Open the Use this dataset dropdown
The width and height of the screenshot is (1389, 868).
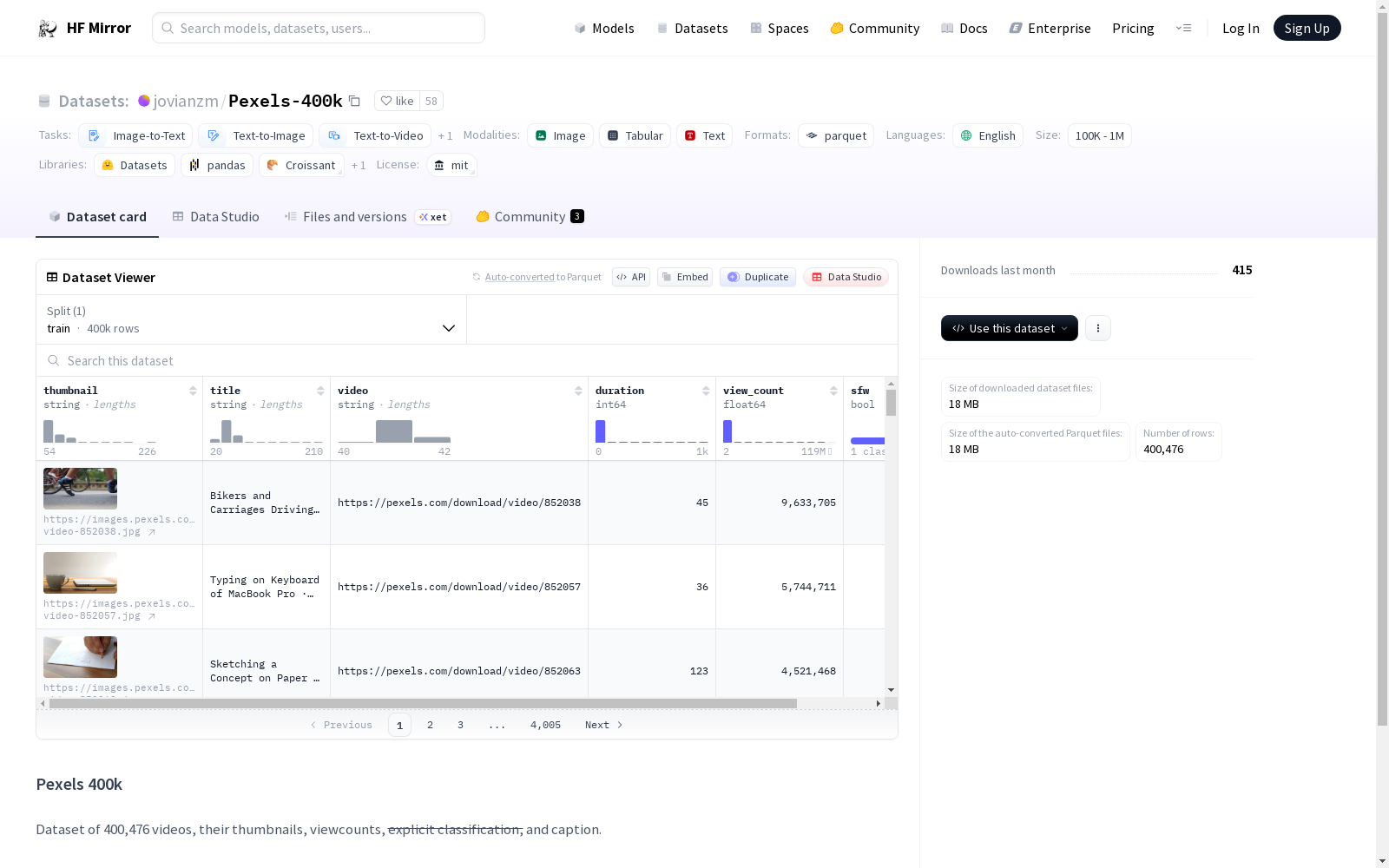click(x=1010, y=328)
